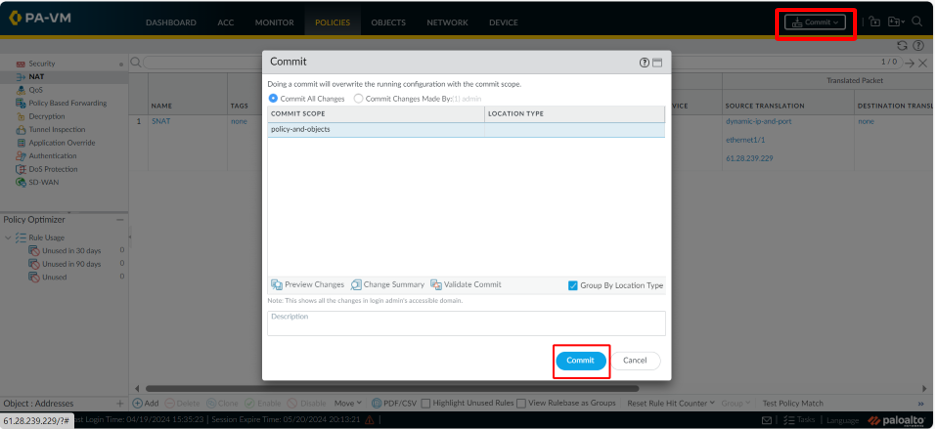The height and width of the screenshot is (429, 935).
Task: Go to the NETWORK tab
Action: coord(447,22)
